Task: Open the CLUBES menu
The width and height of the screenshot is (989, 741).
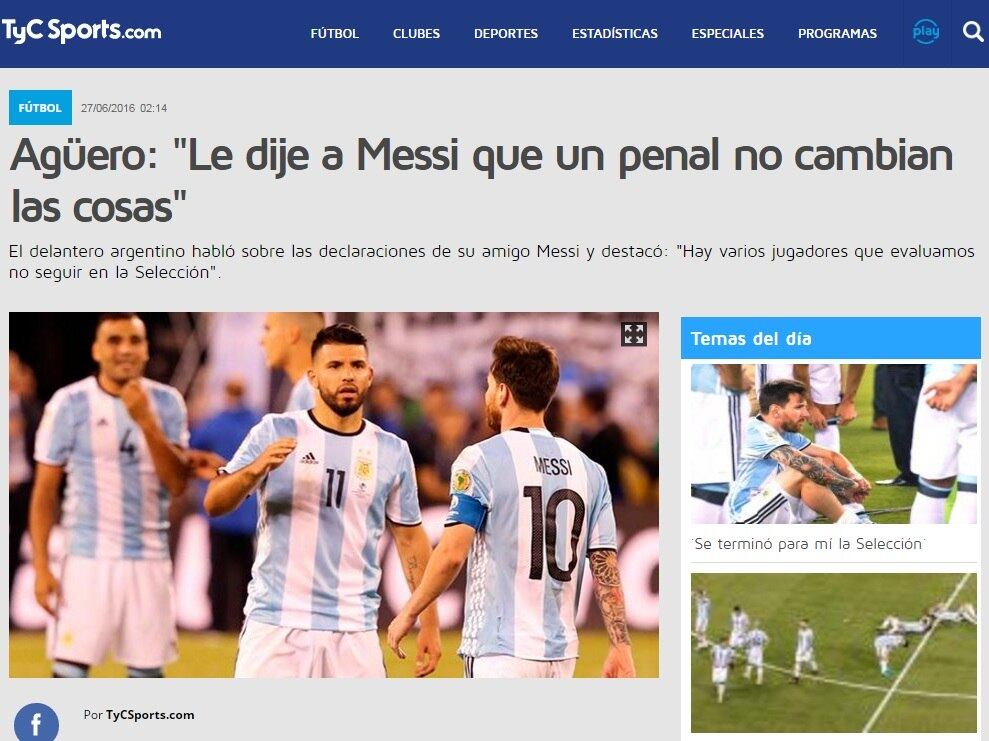Action: point(416,33)
